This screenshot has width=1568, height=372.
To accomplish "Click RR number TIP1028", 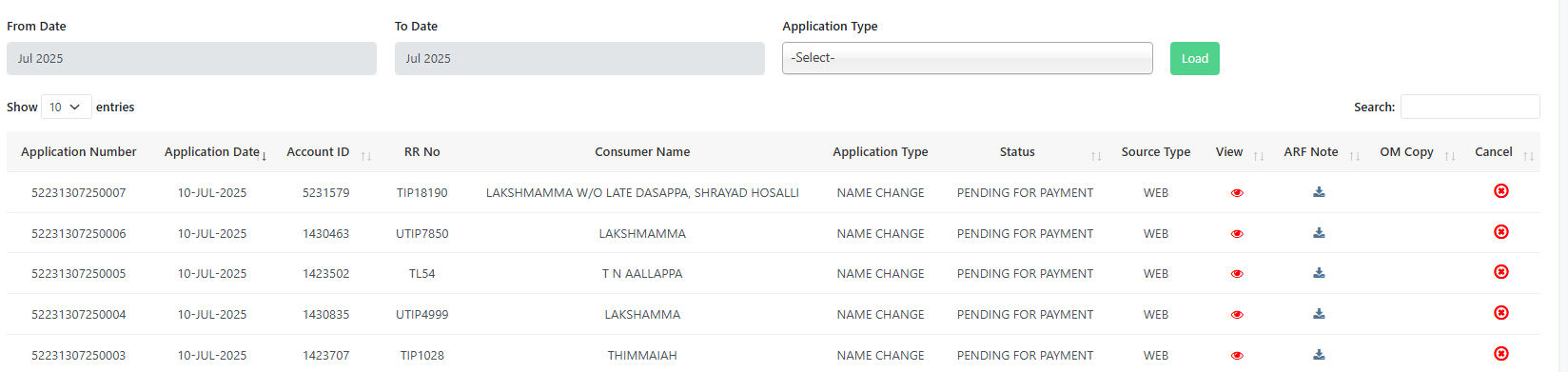I will click(422, 356).
